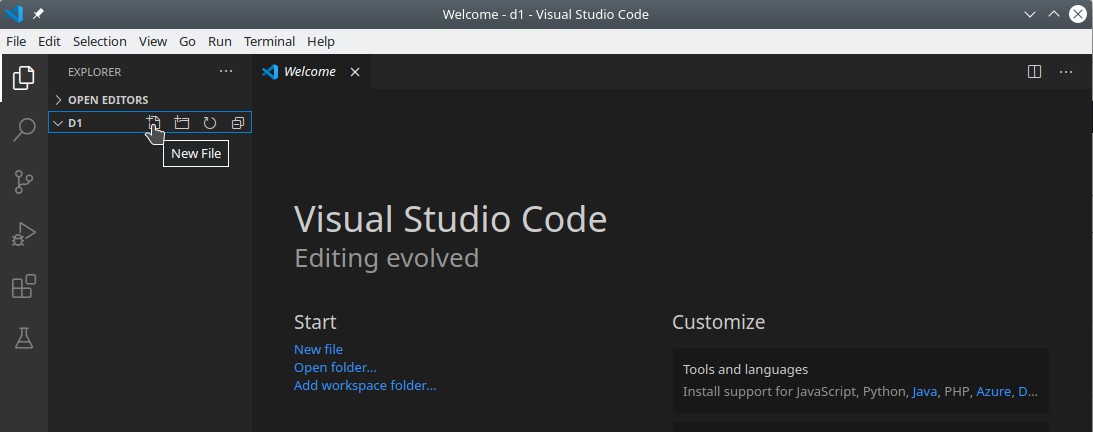The height and width of the screenshot is (432, 1093).
Task: Minimize the window with the down chevron
Action: tap(1030, 14)
